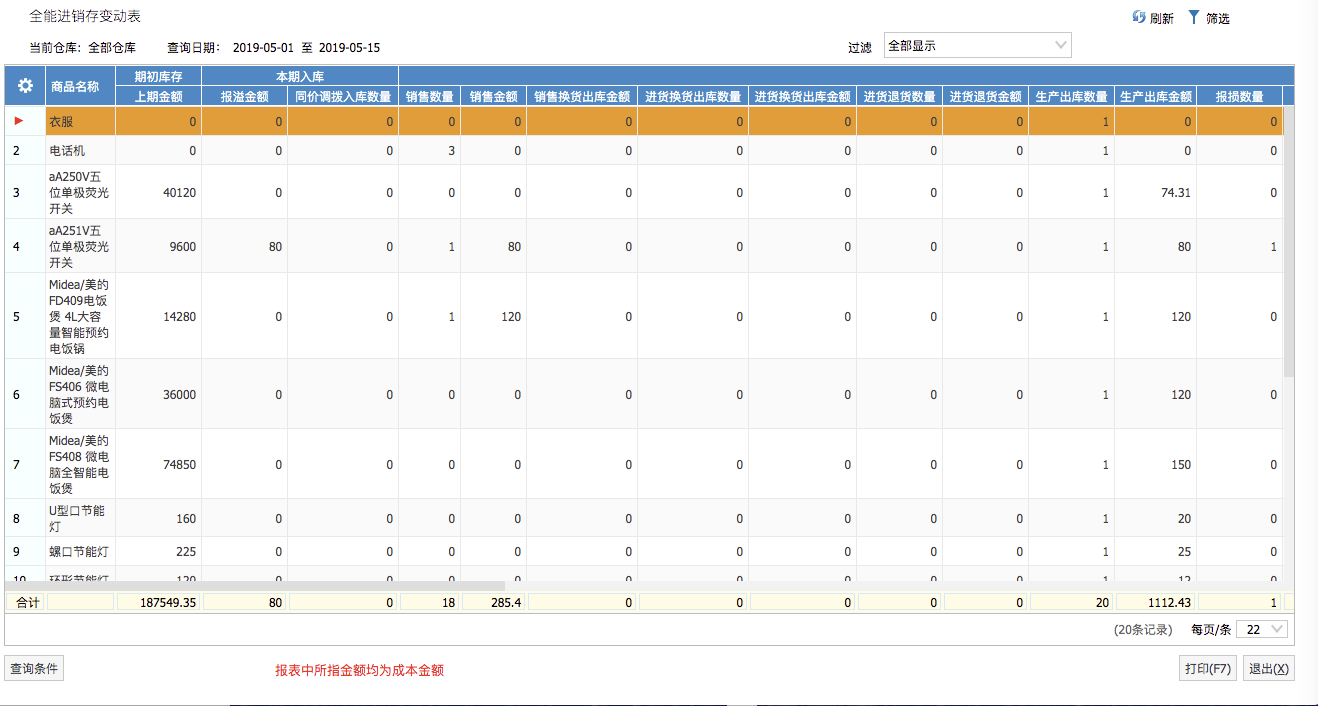Click the 销售换货出库金额 column header

coord(582,96)
